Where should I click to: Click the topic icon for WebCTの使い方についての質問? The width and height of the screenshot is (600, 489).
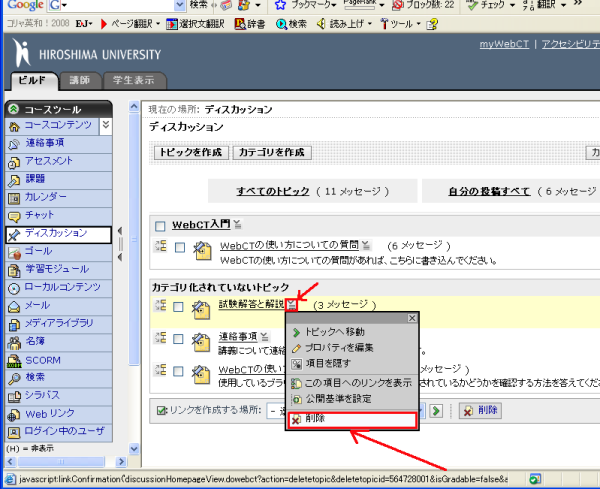[x=202, y=251]
